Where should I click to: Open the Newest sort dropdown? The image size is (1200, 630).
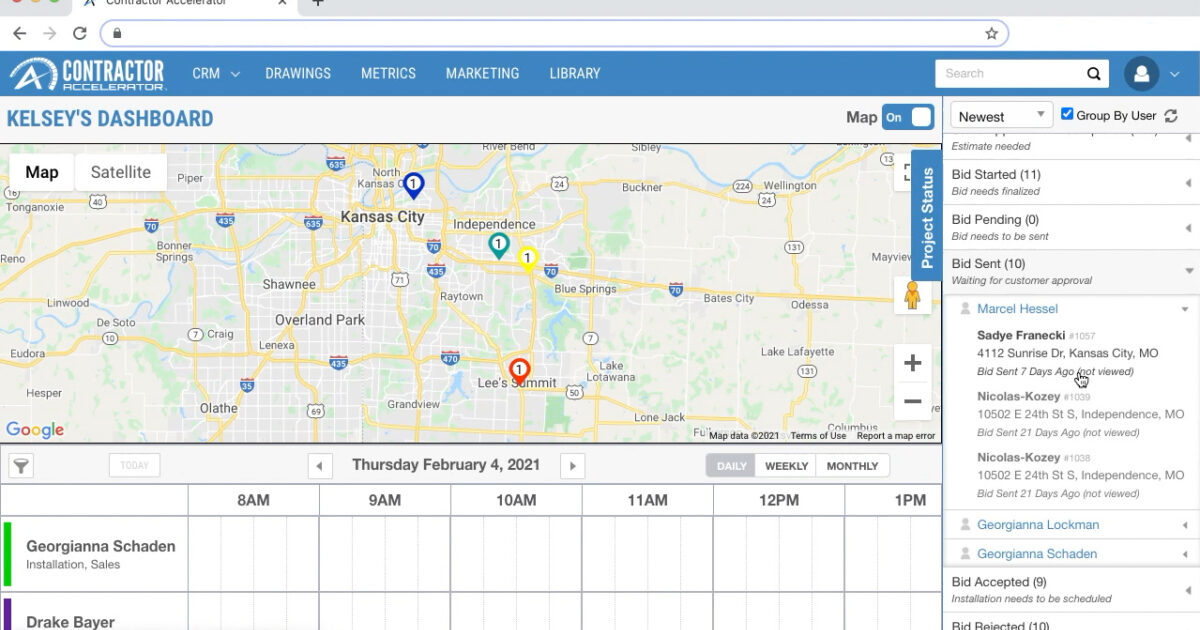(1001, 116)
